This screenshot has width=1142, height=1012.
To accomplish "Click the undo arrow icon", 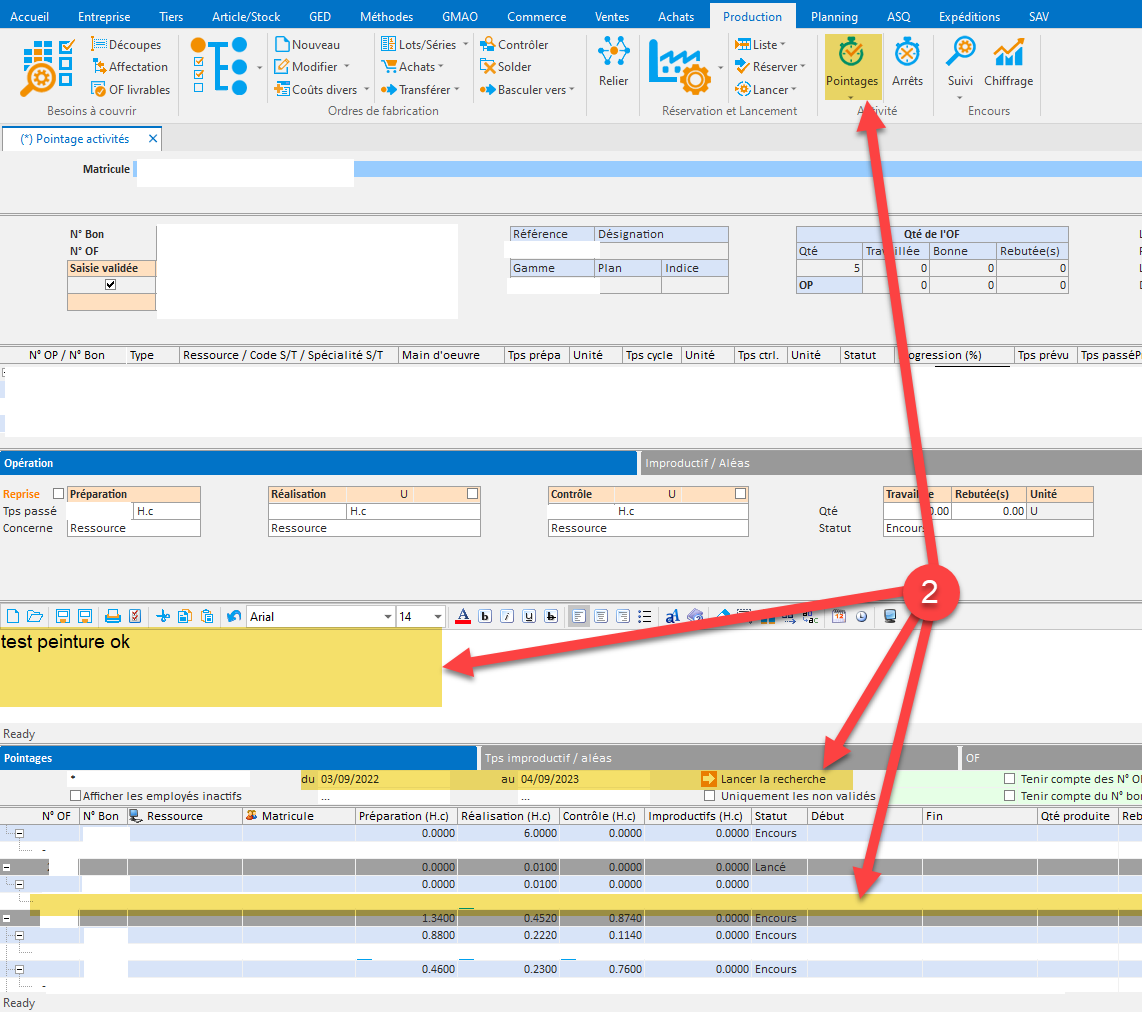I will pos(234,617).
